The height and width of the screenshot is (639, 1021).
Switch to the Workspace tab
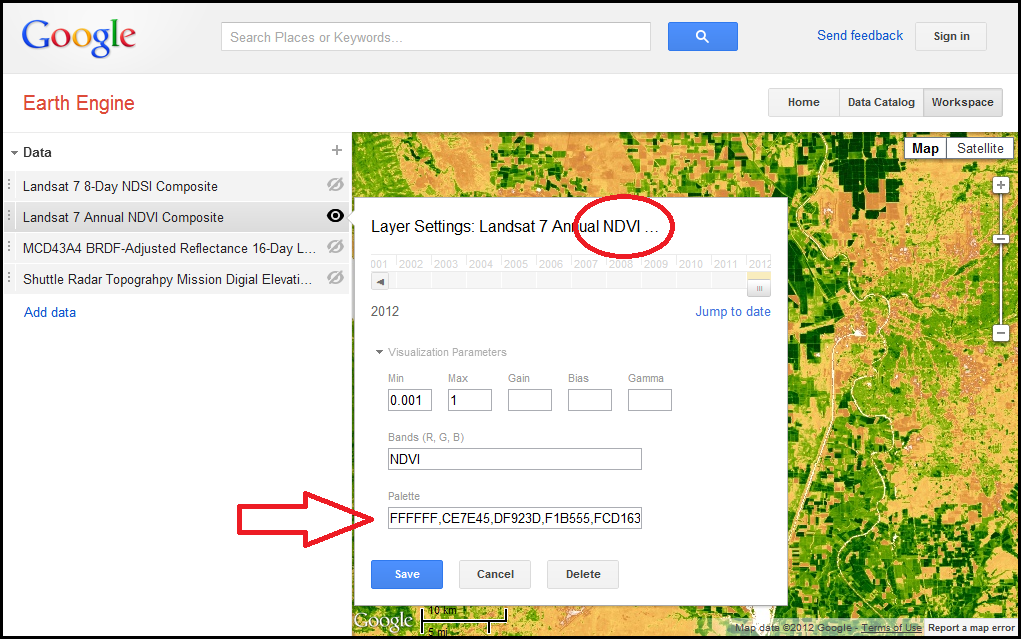pos(962,102)
